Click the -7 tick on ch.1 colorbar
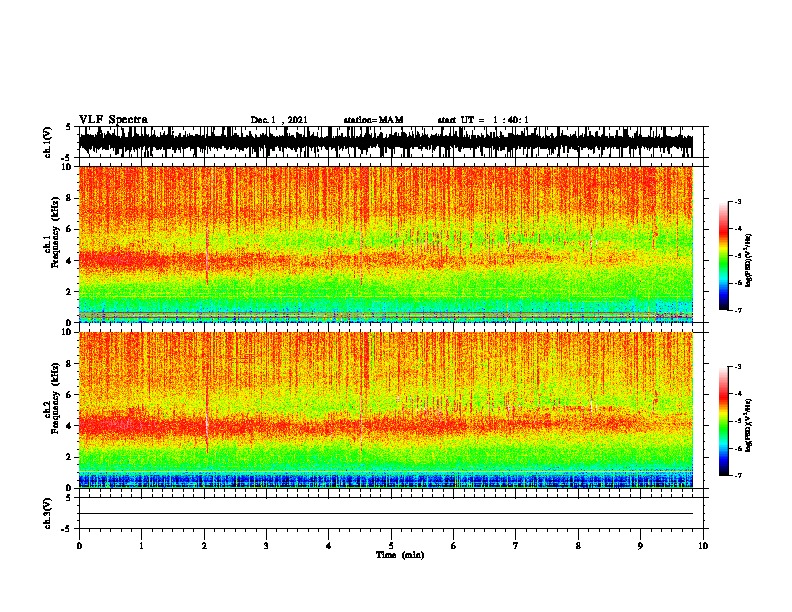Screen dimensions: 792x612 [737, 310]
